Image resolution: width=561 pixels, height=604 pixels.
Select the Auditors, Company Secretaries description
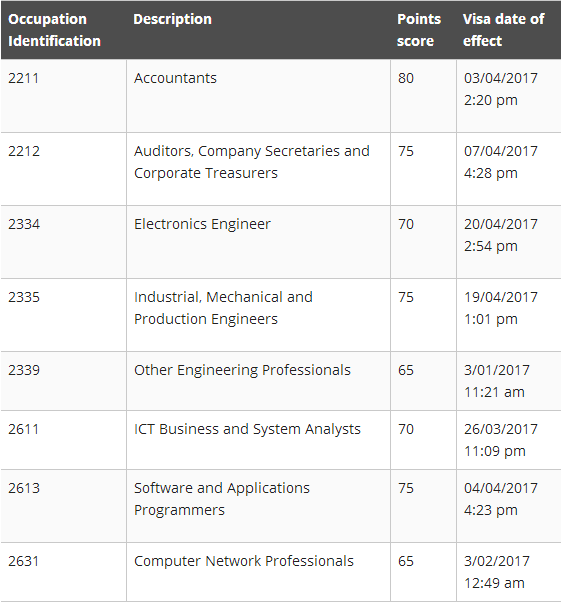click(x=252, y=162)
